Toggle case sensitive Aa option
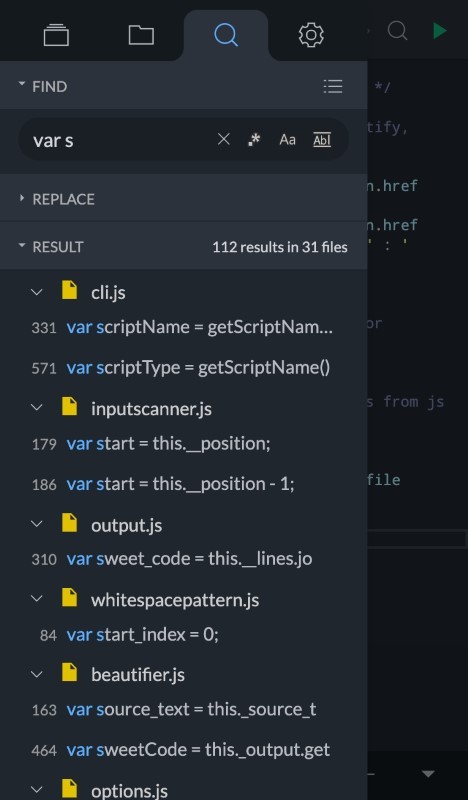Image resolution: width=468 pixels, height=800 pixels. [287, 139]
